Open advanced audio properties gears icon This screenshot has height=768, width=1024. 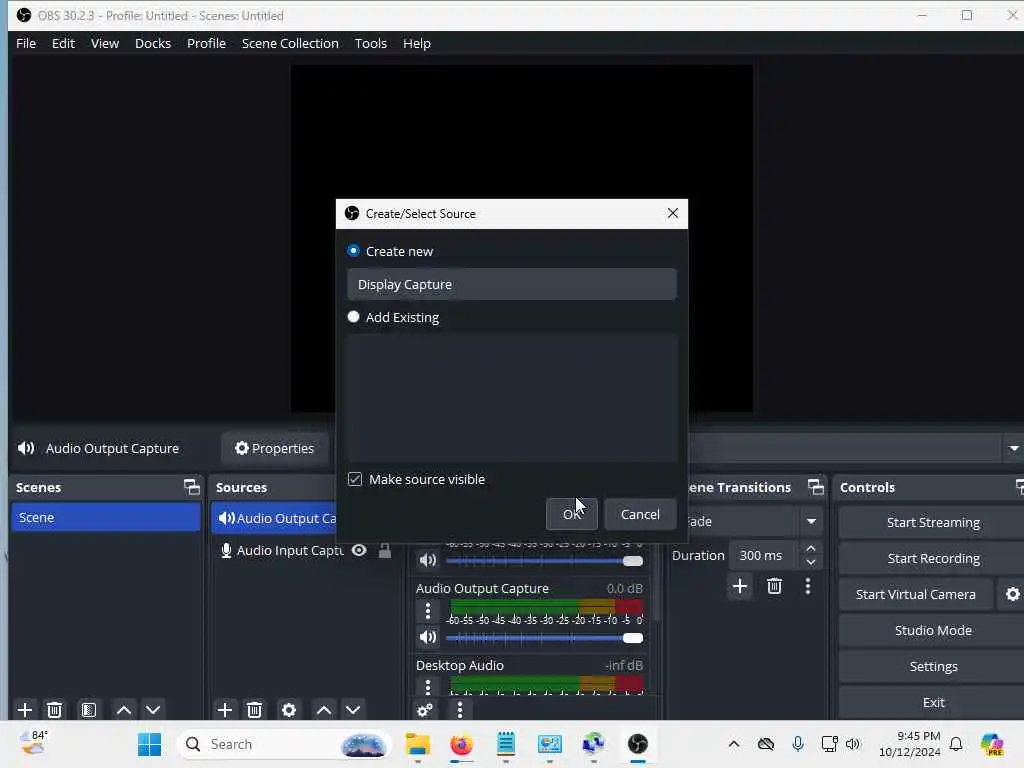(424, 710)
